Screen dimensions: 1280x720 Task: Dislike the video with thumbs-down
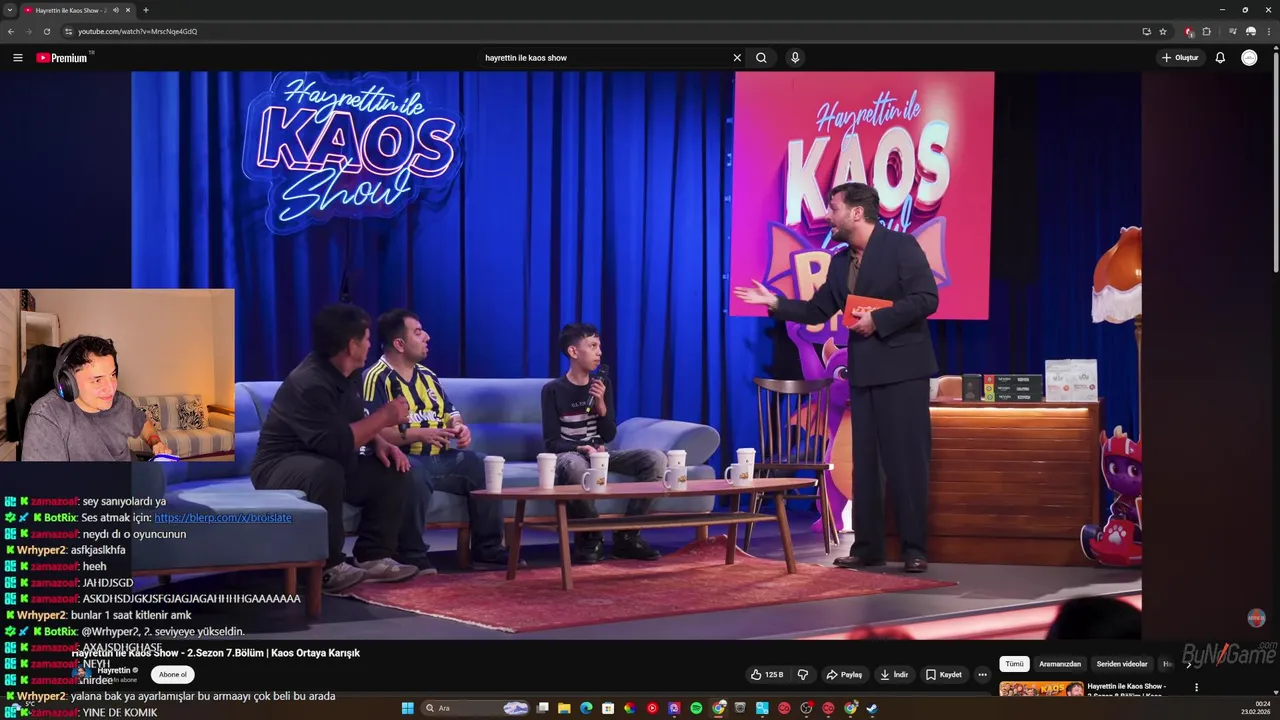point(802,675)
